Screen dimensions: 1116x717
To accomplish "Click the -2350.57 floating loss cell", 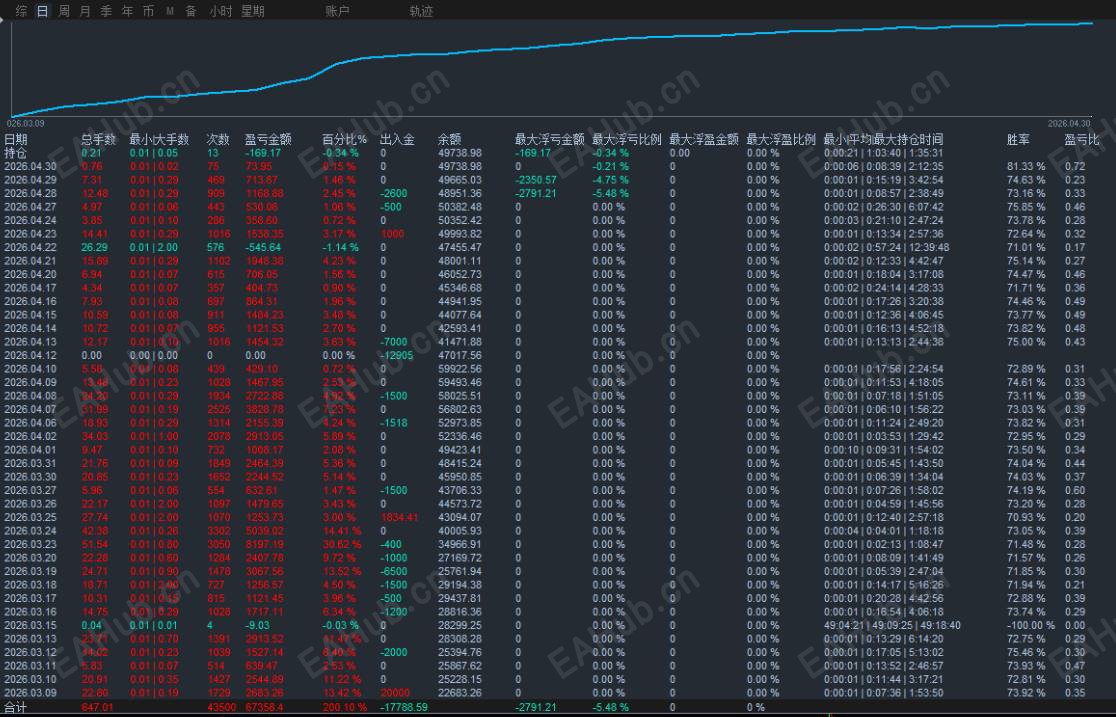I will pos(536,180).
